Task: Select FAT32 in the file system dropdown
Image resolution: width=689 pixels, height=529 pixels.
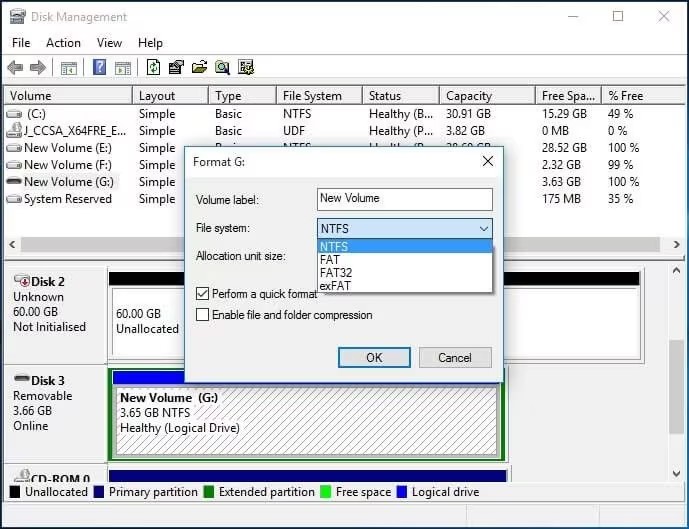Action: (336, 273)
